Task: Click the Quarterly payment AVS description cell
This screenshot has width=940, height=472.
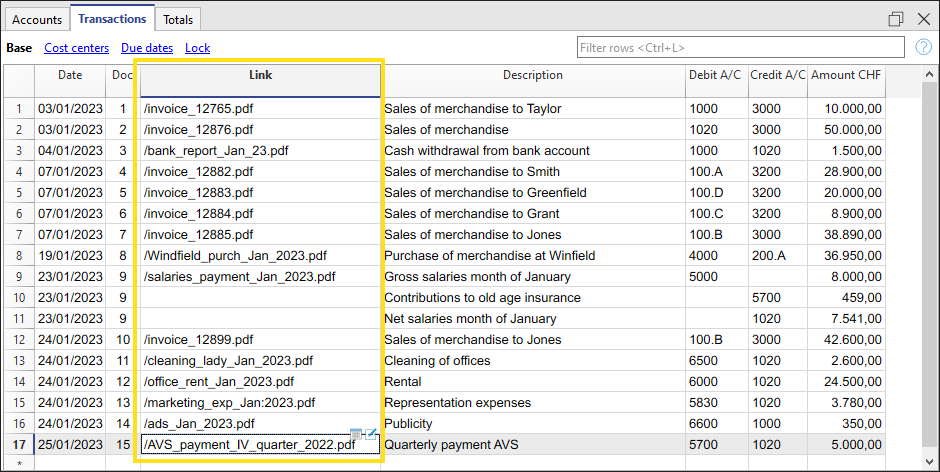Action: (x=532, y=445)
